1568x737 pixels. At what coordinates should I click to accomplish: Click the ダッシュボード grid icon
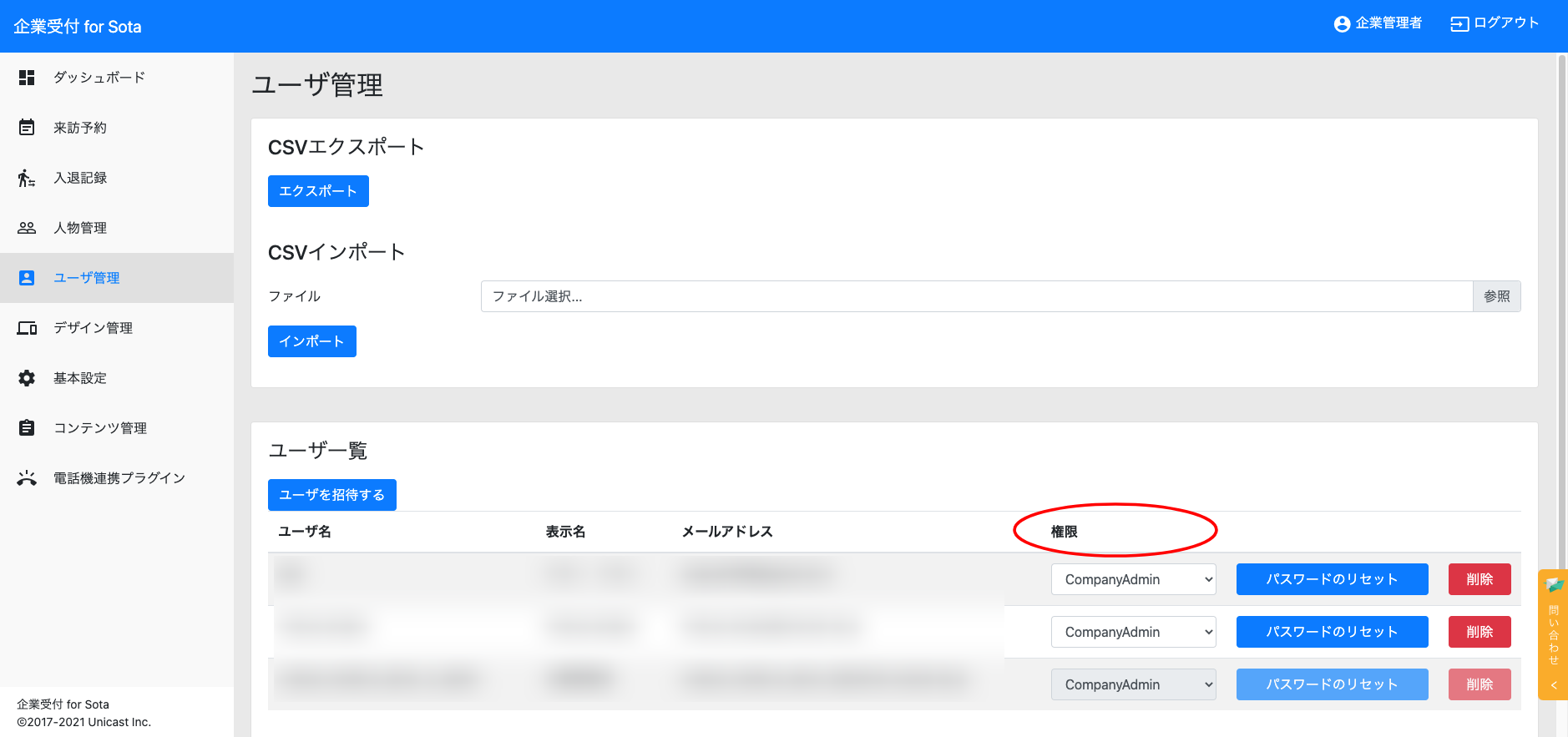click(x=27, y=78)
